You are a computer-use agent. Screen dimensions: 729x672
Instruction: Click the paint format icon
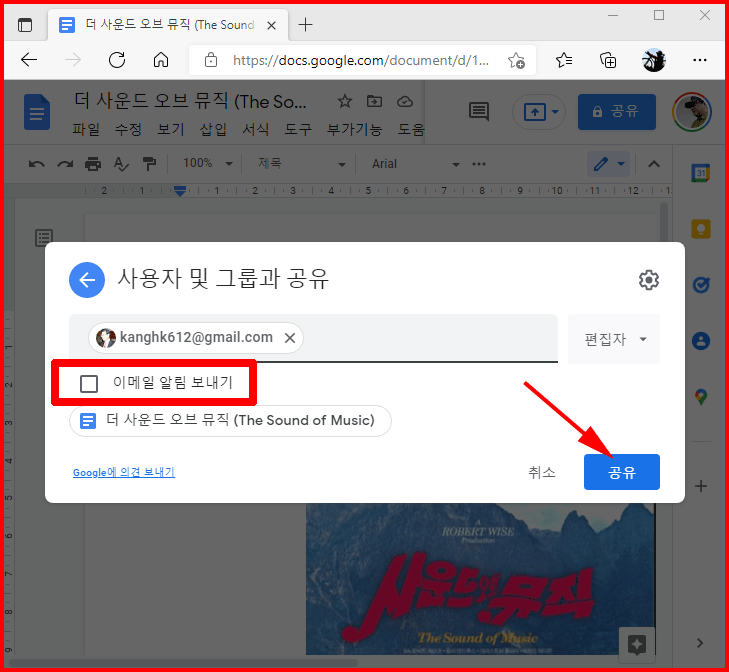point(149,164)
